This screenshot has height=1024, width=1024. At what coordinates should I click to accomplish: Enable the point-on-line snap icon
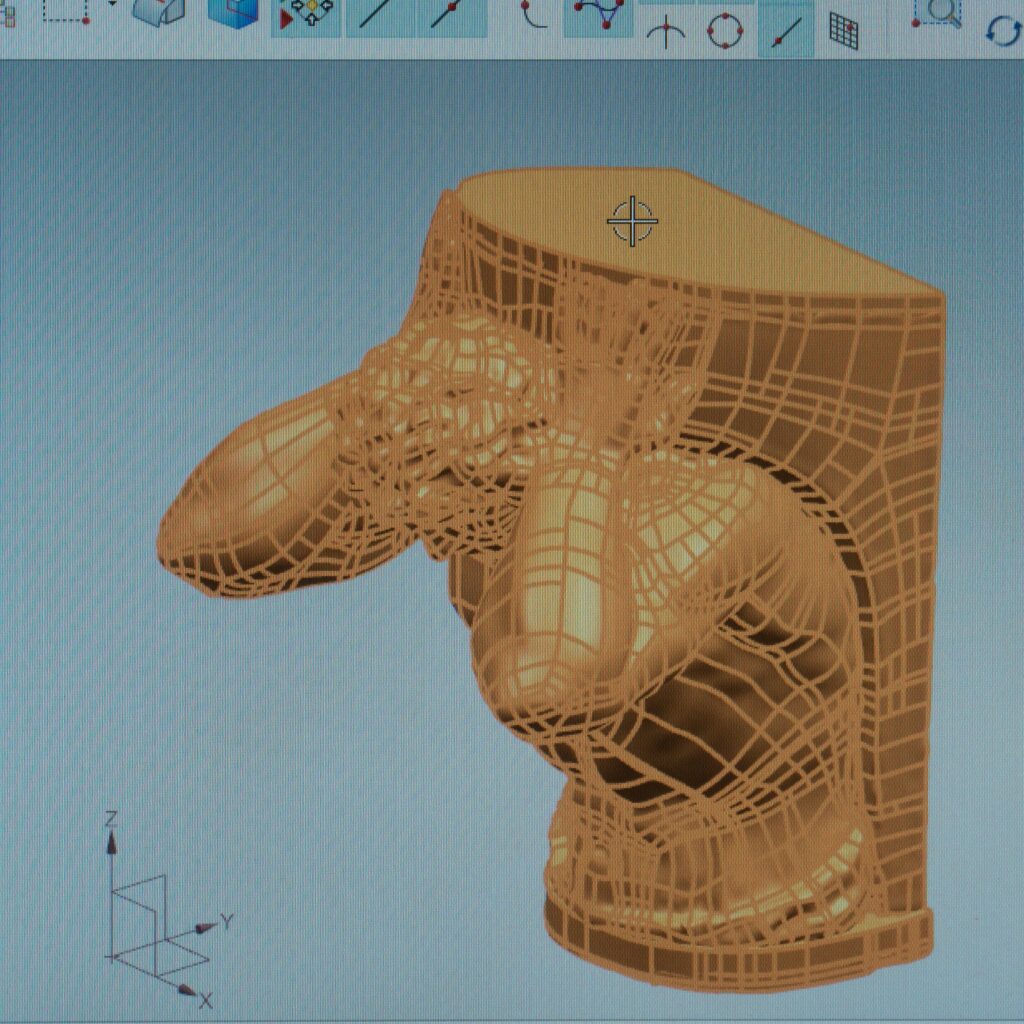pos(784,32)
